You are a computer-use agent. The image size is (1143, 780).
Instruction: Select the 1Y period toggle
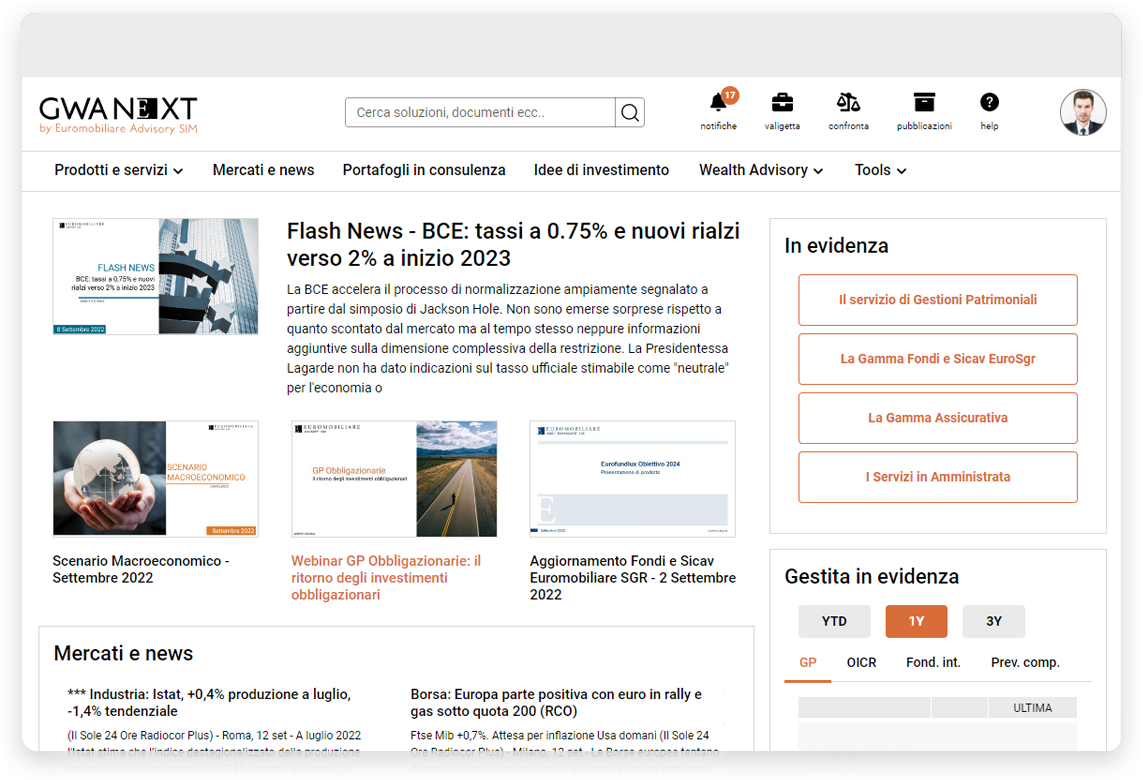[916, 621]
